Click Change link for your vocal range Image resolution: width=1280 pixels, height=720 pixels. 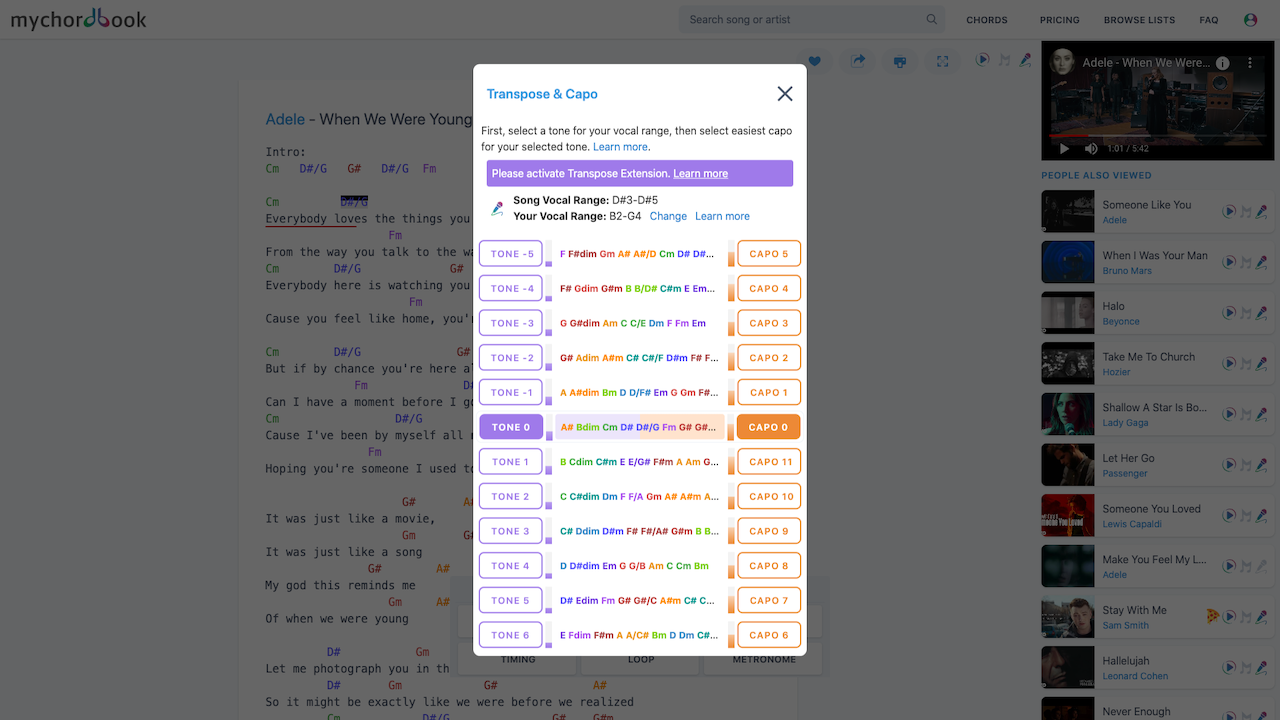point(668,216)
